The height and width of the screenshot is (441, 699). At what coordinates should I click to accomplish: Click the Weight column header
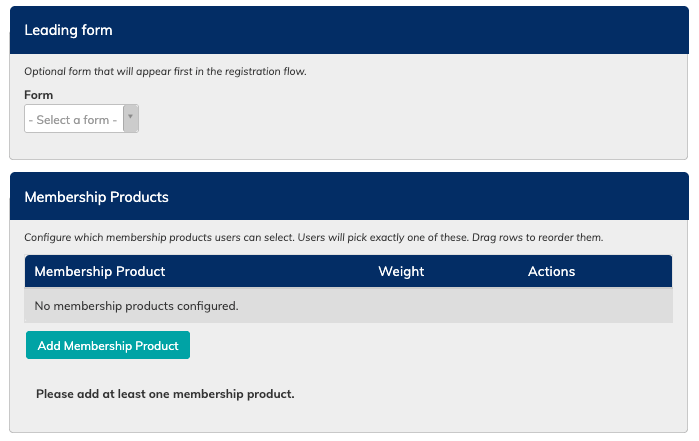(401, 271)
